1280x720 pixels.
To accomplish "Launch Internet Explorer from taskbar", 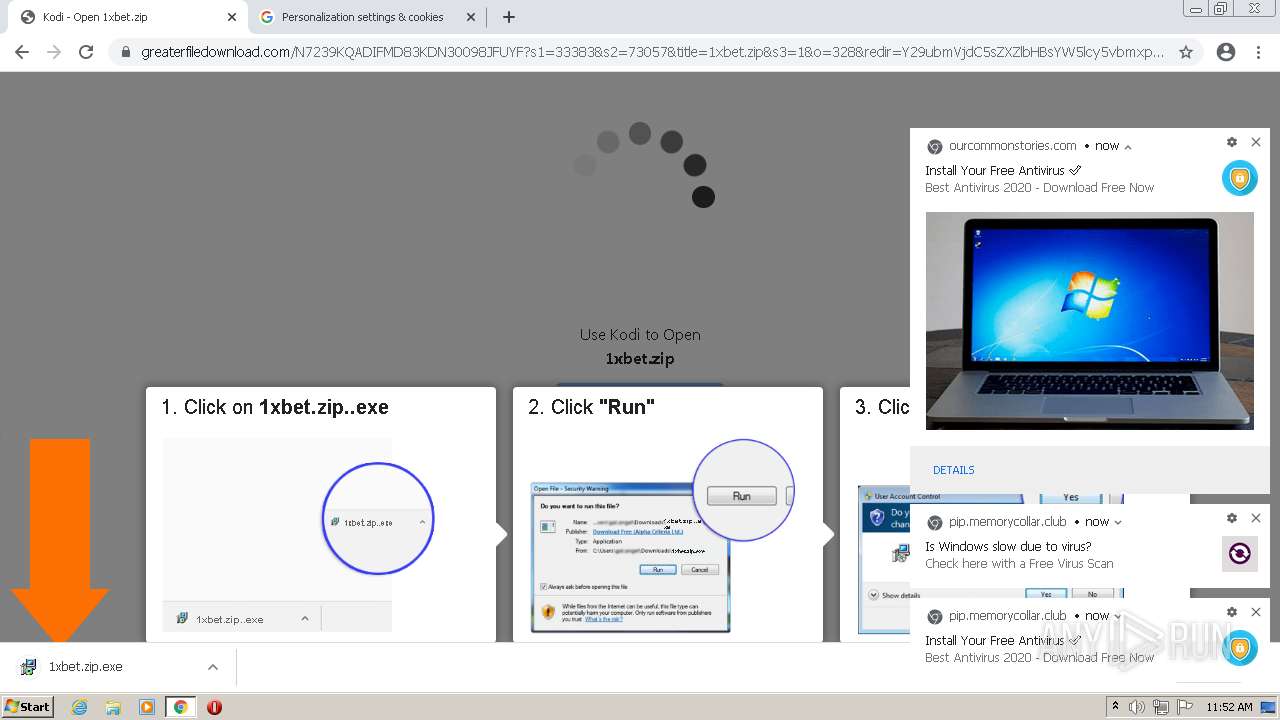I will [x=79, y=707].
